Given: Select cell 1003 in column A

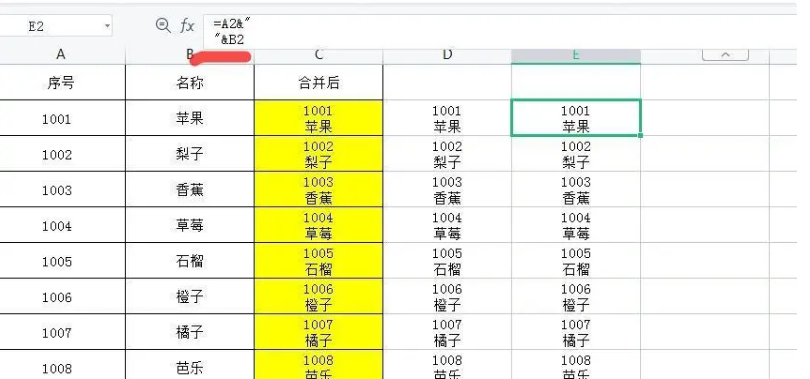Looking at the screenshot, I should point(61,190).
